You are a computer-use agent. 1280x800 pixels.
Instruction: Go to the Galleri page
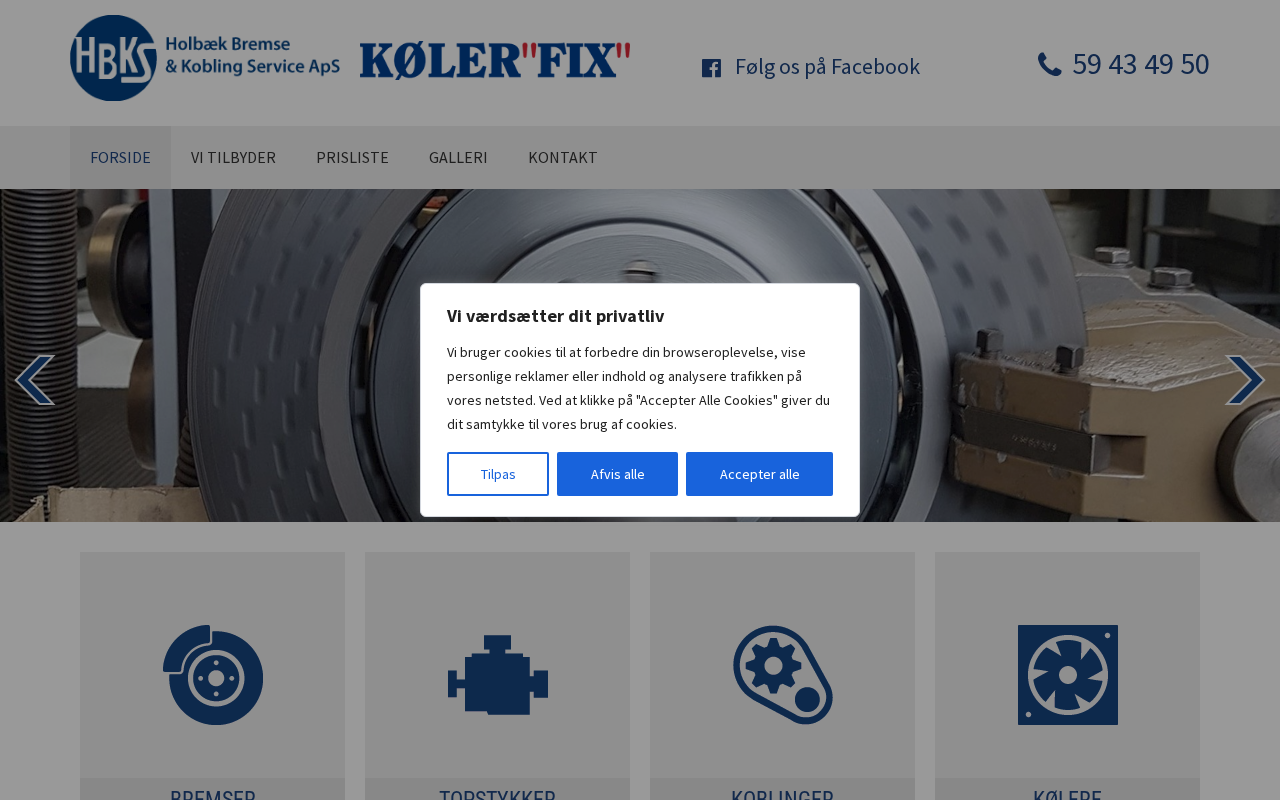(458, 157)
